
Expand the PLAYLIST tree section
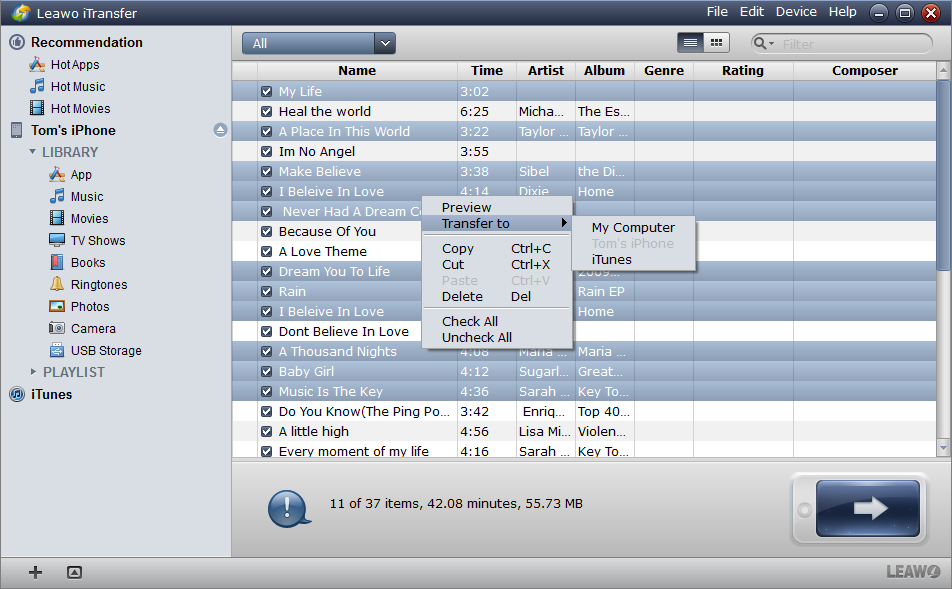point(33,372)
